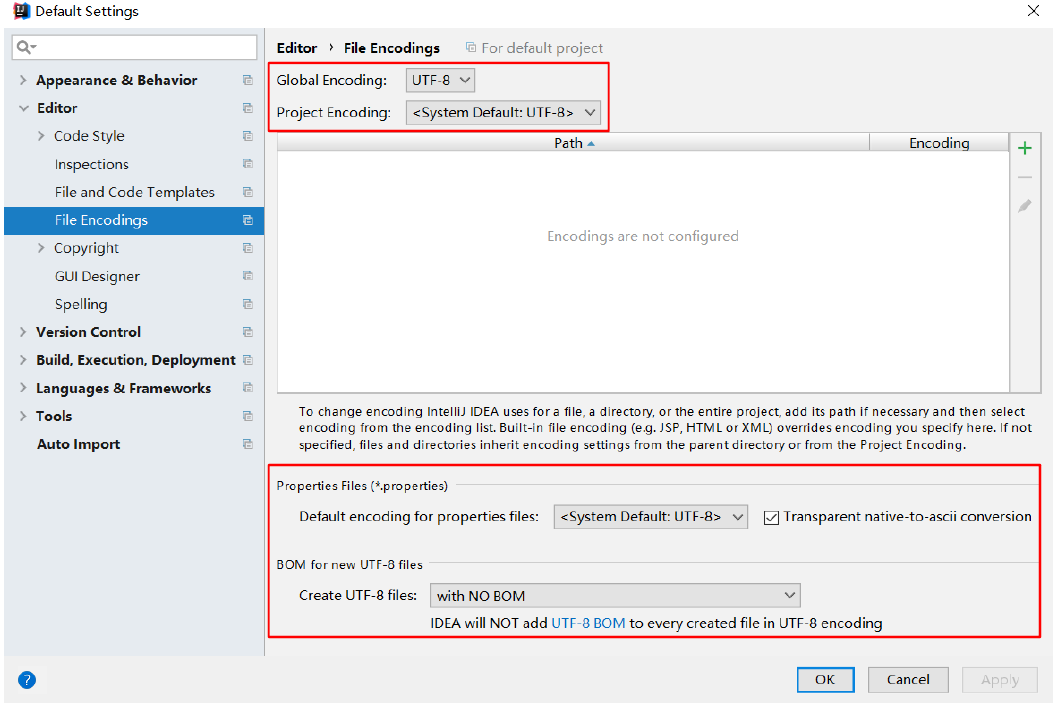The image size is (1055, 706).
Task: Click project-level icon beside Languages & Frameworks
Action: [x=248, y=388]
